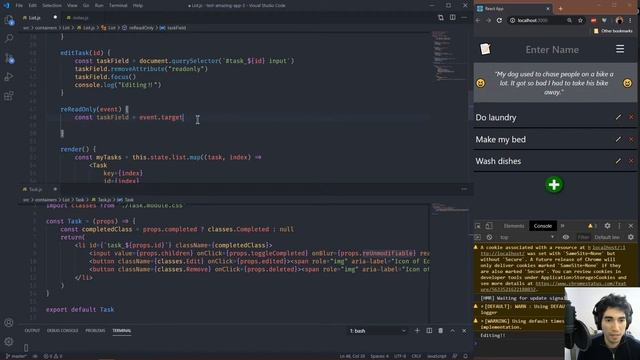Open the Source Control view

9,58
